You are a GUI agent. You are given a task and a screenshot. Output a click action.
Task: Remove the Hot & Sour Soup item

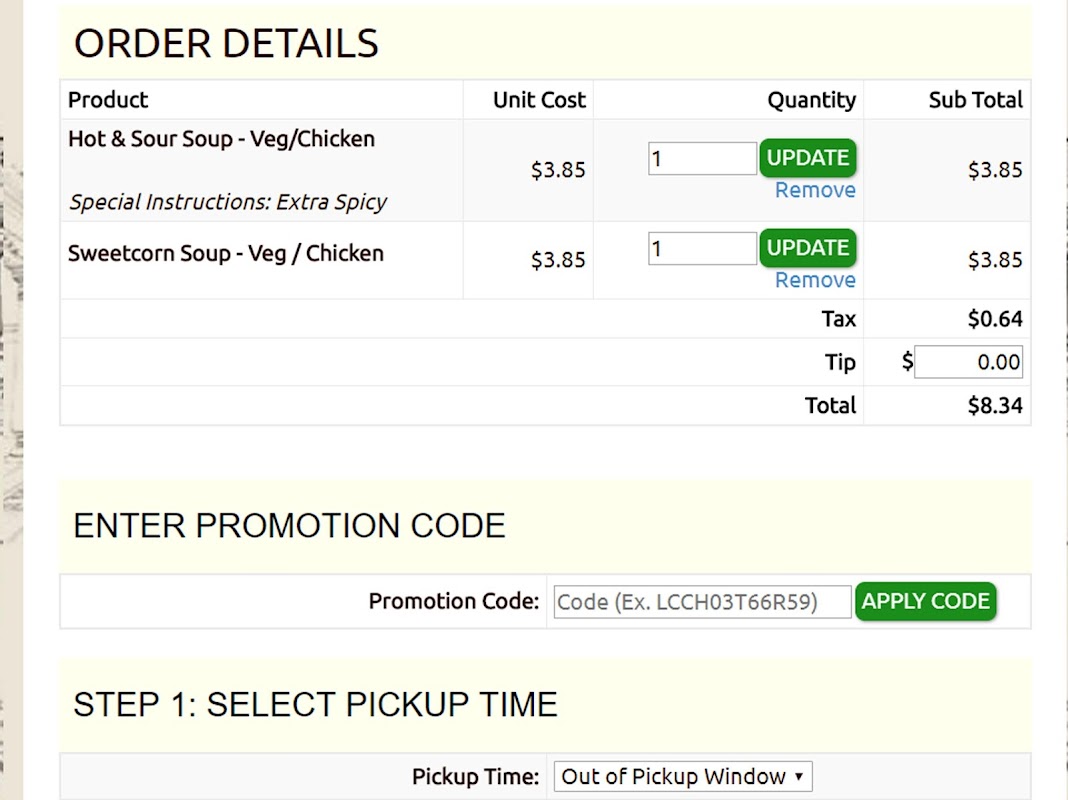tap(815, 190)
